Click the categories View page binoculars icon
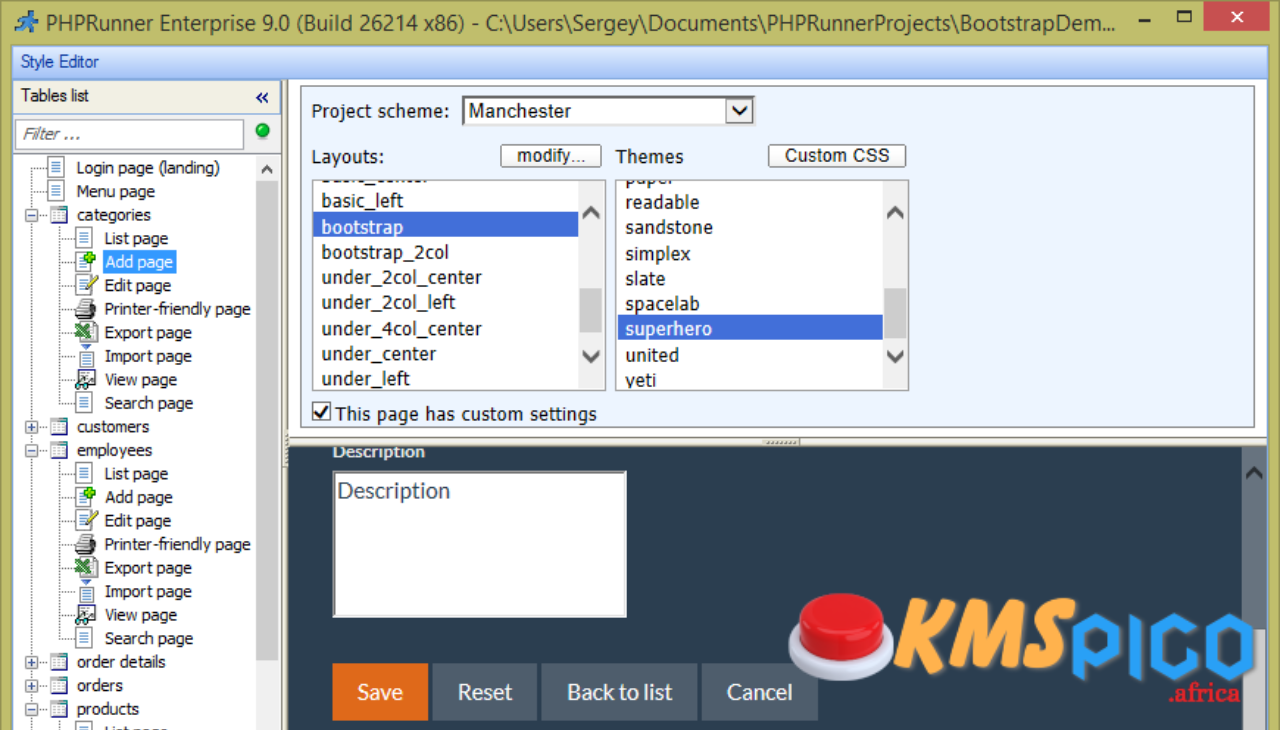The width and height of the screenshot is (1280, 730). (86, 379)
